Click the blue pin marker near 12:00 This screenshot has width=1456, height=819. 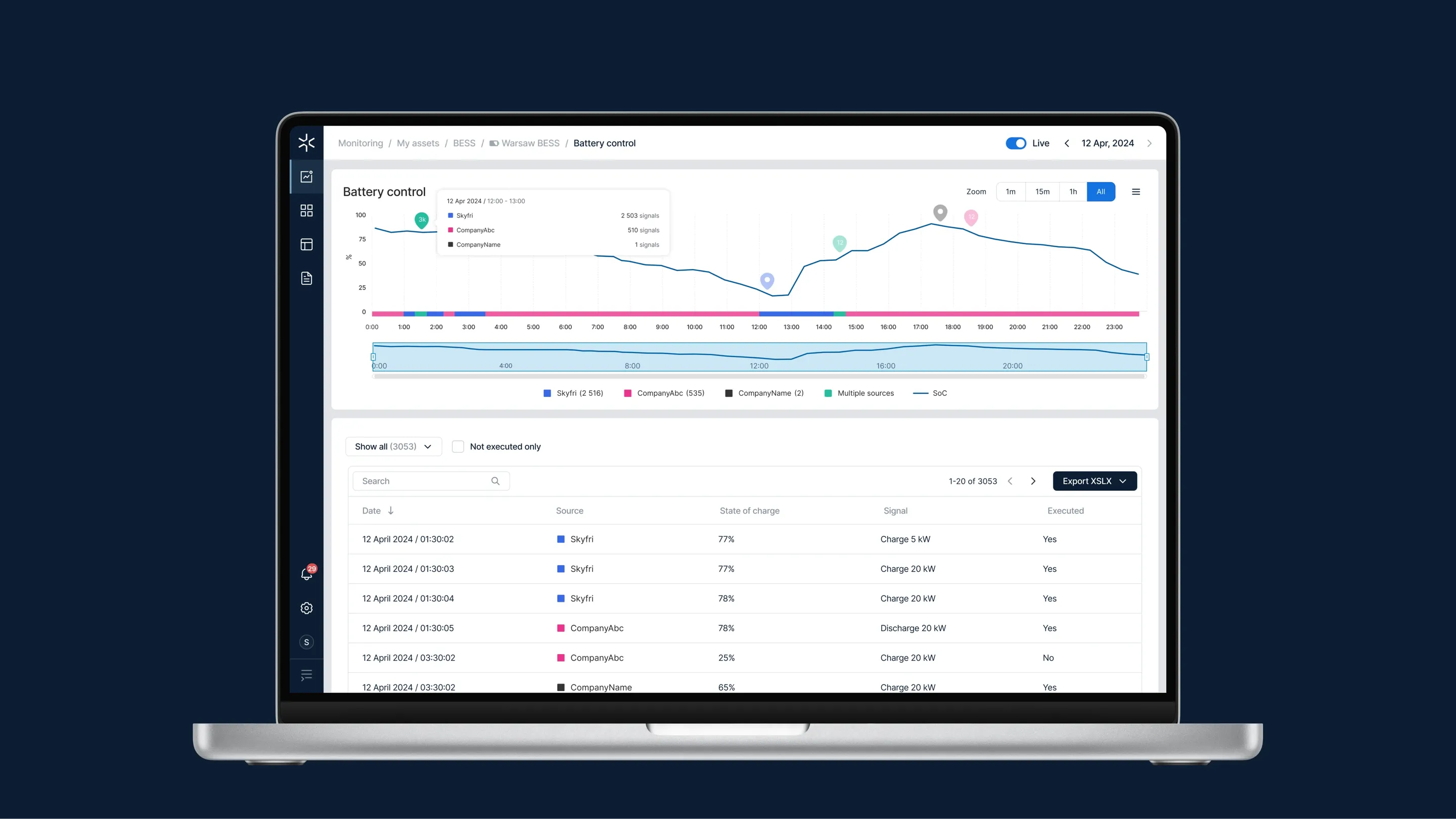[x=767, y=281]
